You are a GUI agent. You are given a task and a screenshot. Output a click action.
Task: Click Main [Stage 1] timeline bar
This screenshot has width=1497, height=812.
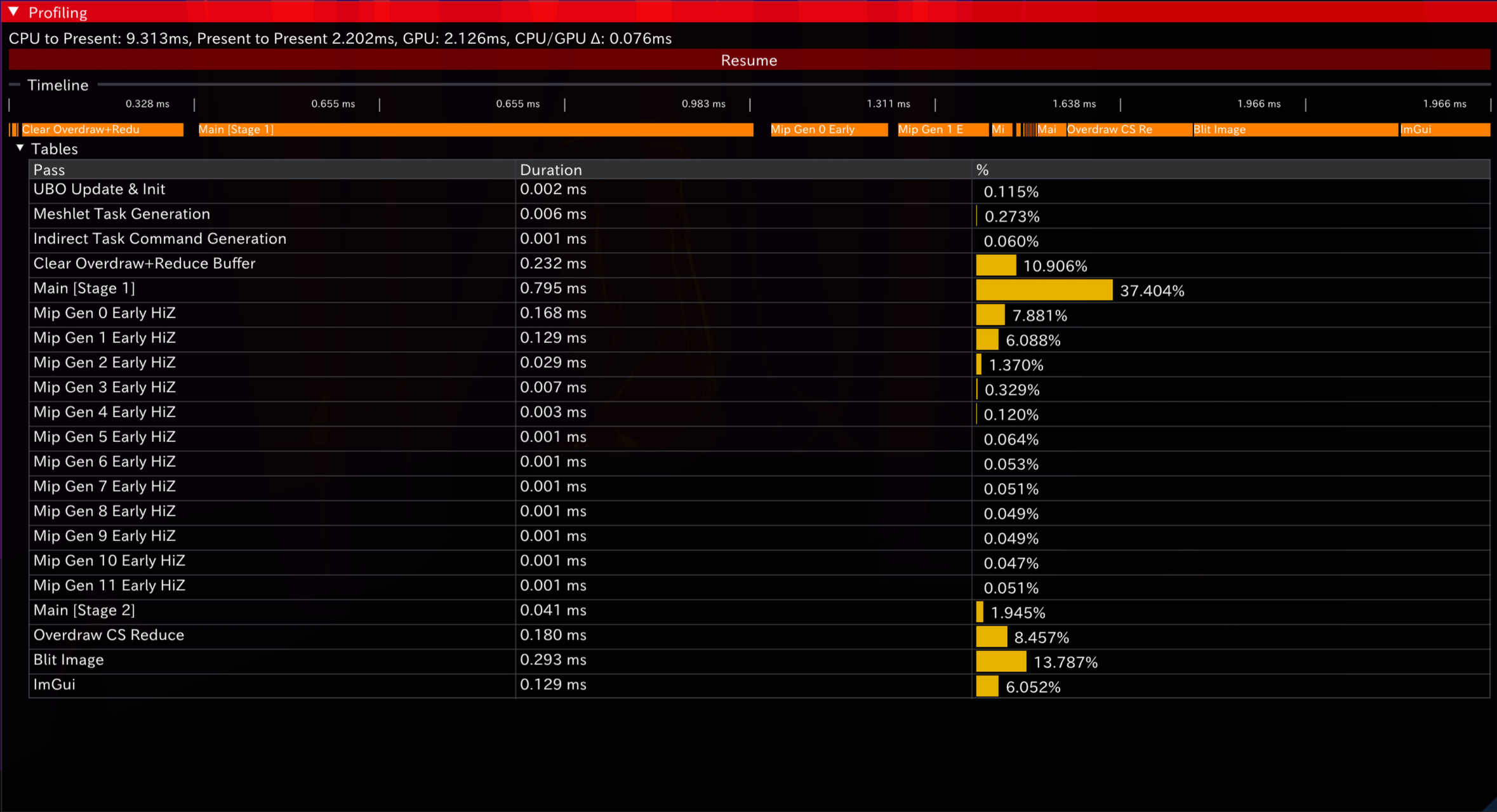tap(476, 130)
